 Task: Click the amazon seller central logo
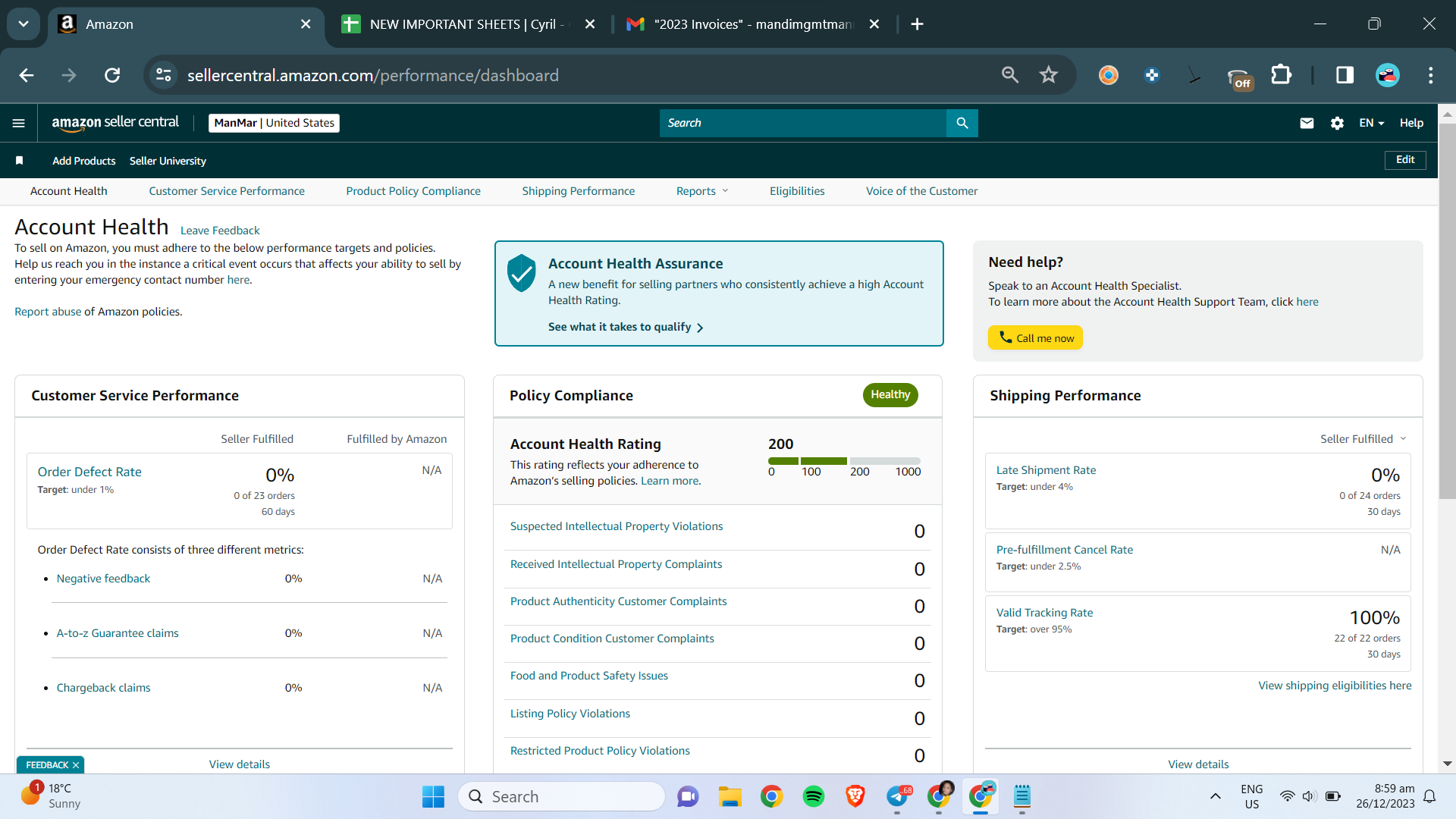pos(115,123)
